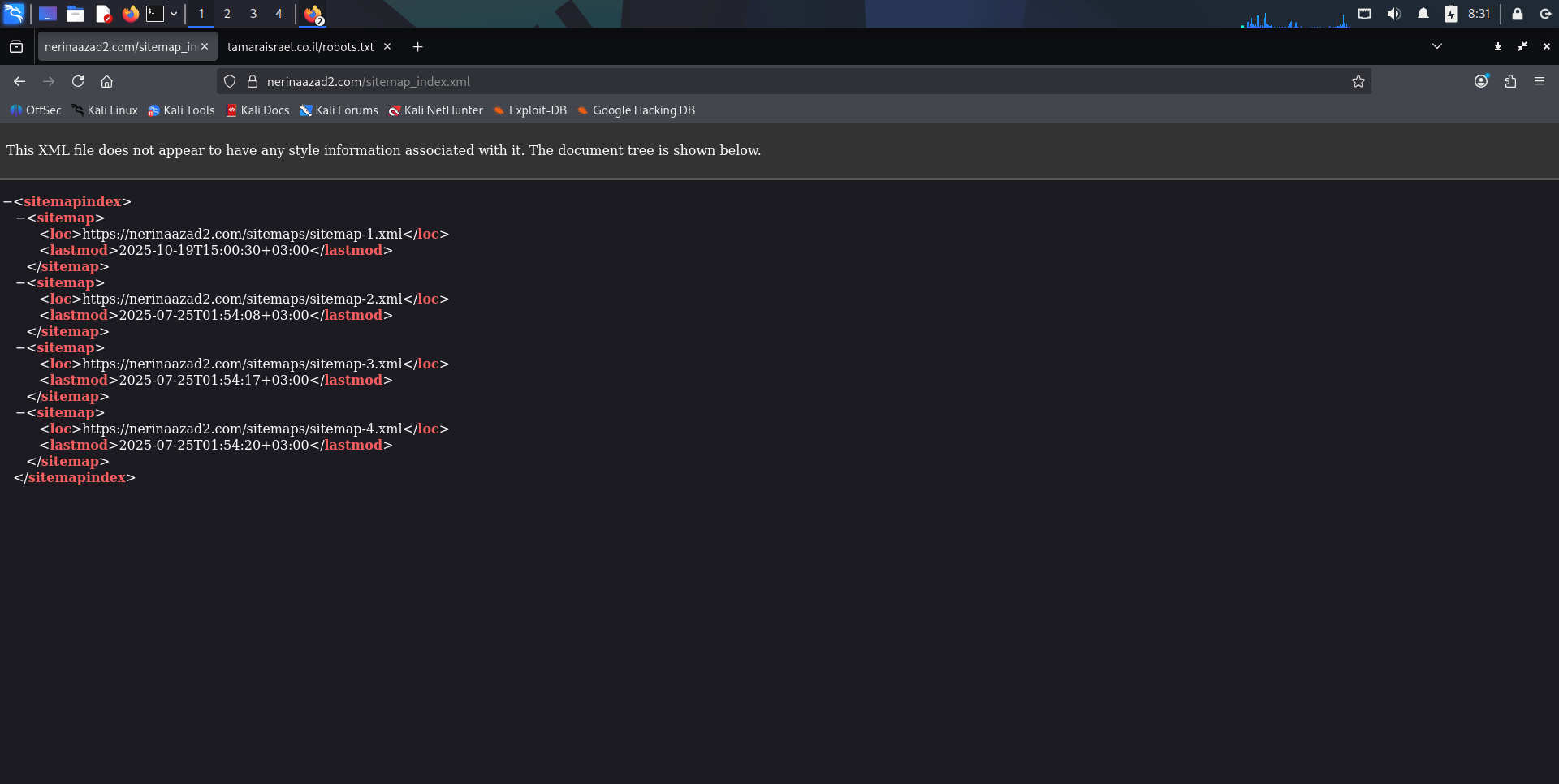
Task: Switch to the tamaraisrael.co.il/robots.txt tab
Action: [x=300, y=47]
